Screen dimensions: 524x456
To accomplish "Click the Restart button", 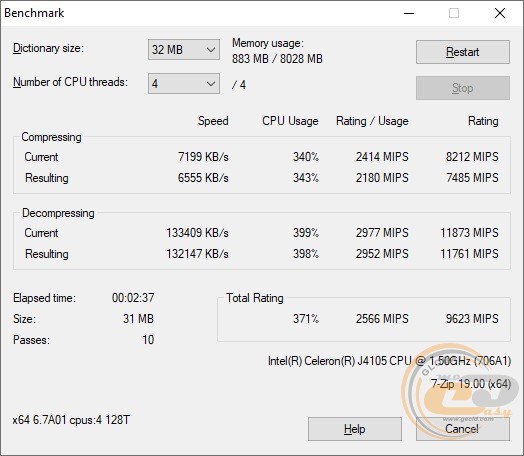I will point(463,52).
